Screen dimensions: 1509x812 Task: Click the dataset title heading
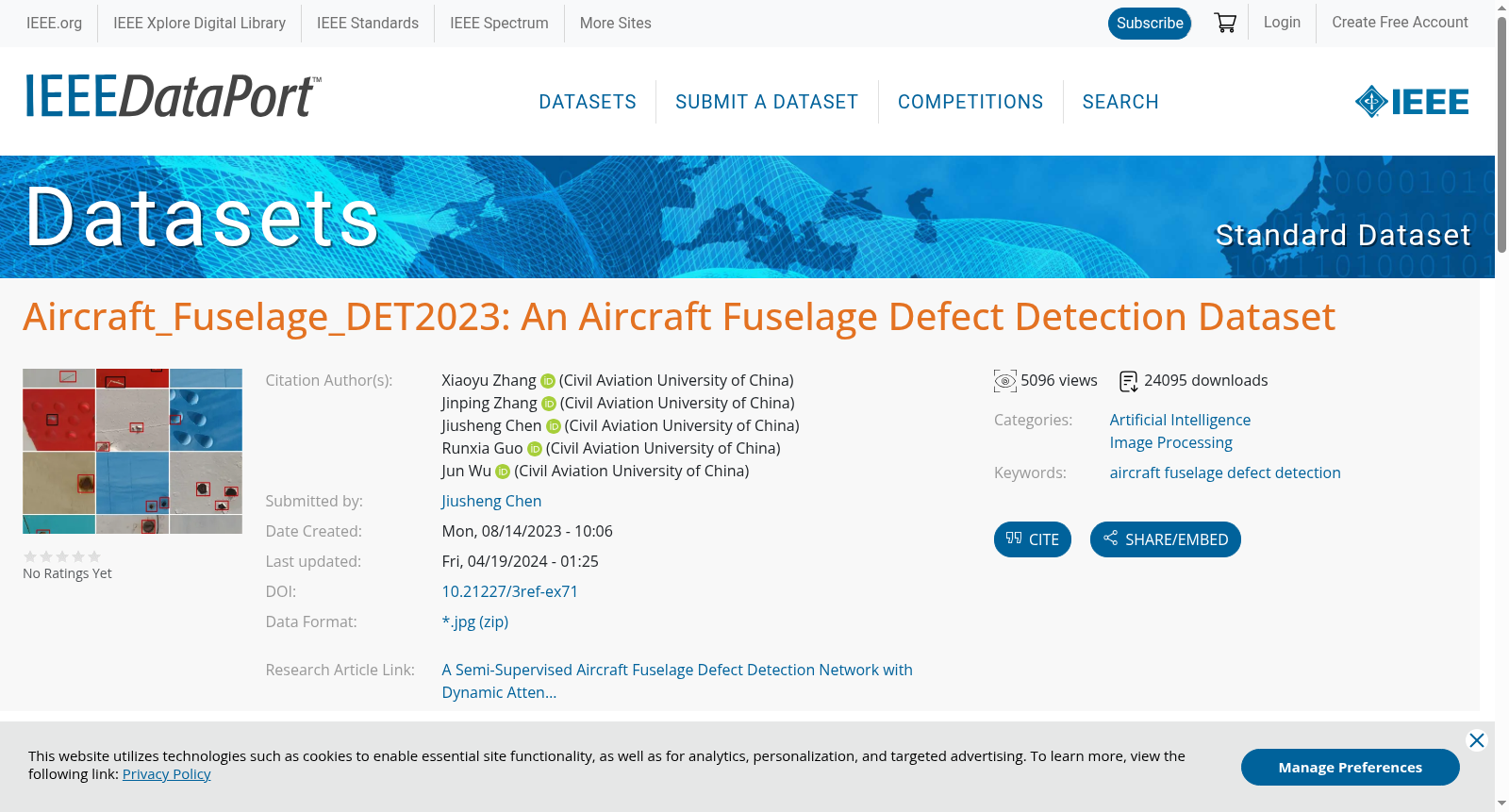click(679, 317)
